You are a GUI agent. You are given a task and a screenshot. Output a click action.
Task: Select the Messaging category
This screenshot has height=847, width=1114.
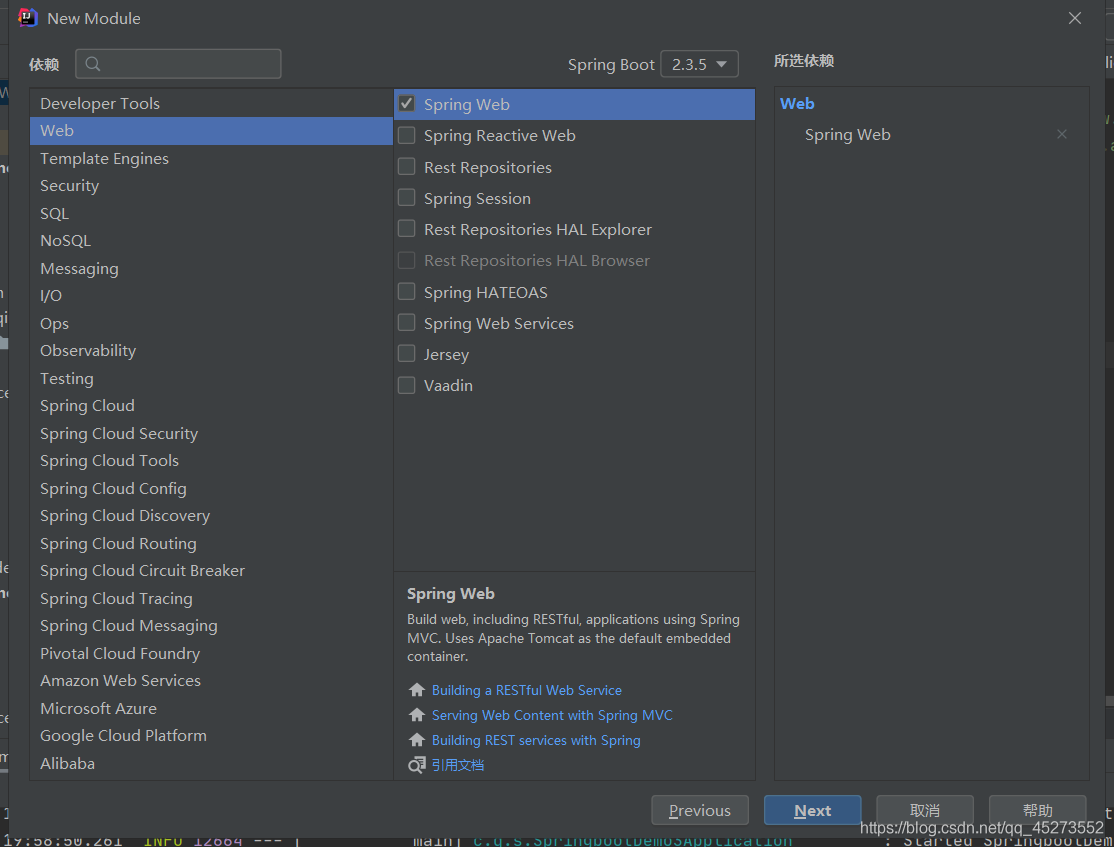point(211,269)
